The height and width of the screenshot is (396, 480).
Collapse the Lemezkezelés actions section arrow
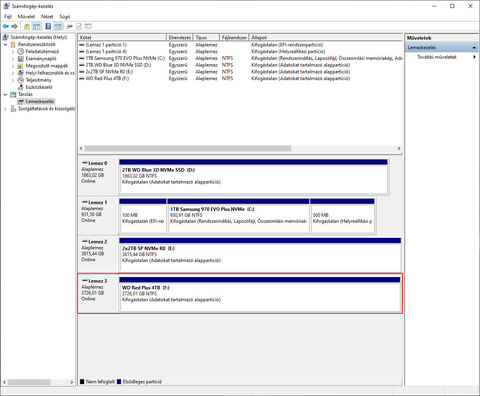click(474, 48)
